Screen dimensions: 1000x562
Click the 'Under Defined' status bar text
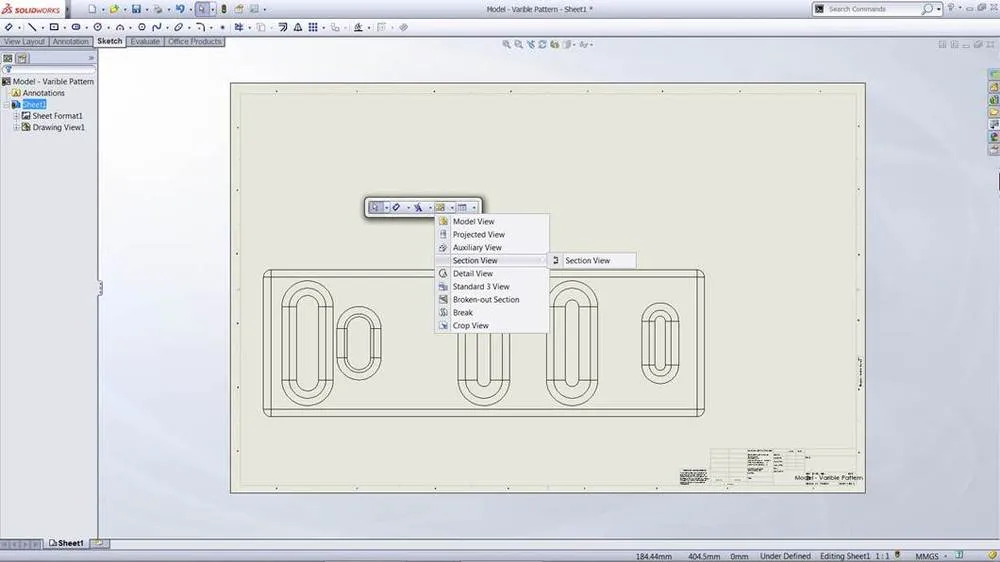point(785,556)
